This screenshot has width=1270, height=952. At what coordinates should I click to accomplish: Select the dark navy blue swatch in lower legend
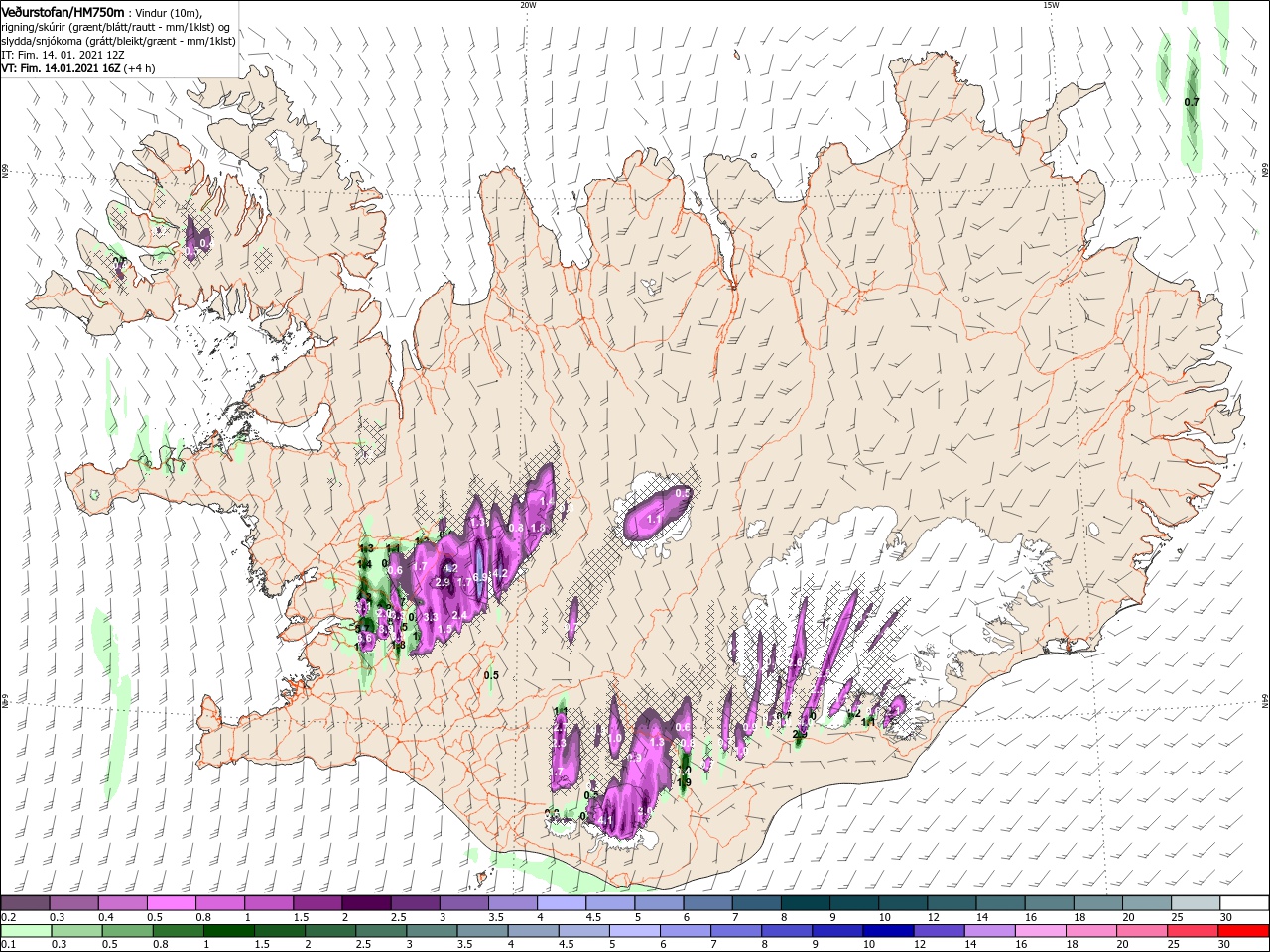tap(886, 931)
